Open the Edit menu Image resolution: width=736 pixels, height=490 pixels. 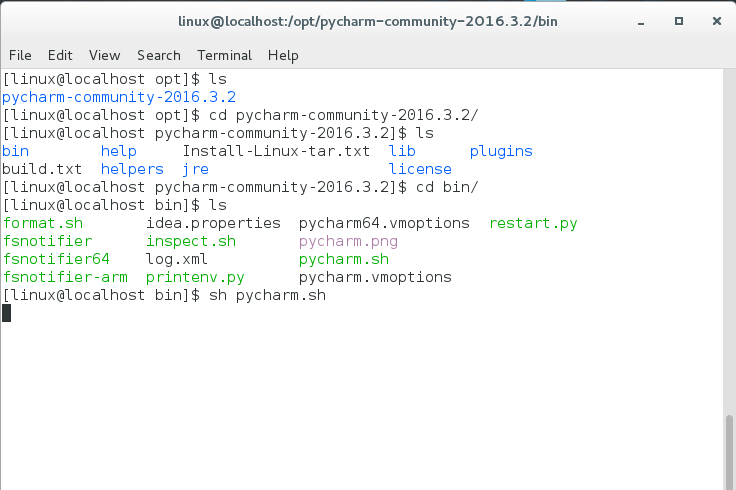(60, 55)
